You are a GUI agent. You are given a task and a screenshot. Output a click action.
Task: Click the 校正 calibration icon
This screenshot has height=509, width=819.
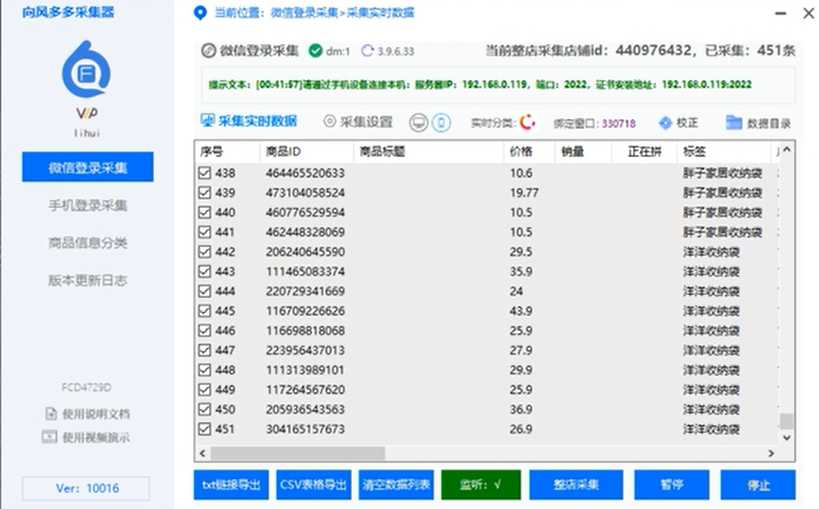(665, 123)
